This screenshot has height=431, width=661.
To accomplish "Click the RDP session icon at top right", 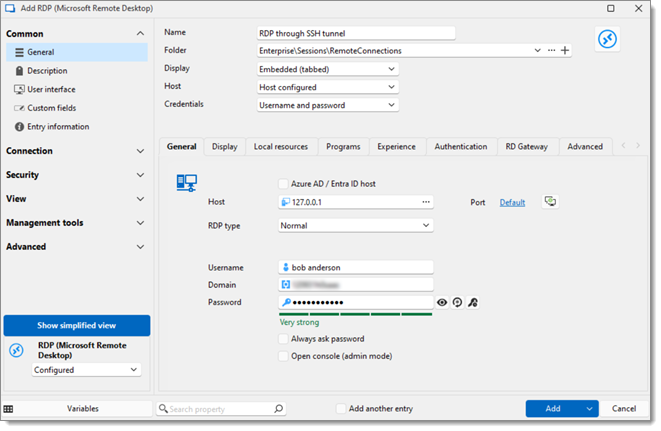I will click(607, 39).
